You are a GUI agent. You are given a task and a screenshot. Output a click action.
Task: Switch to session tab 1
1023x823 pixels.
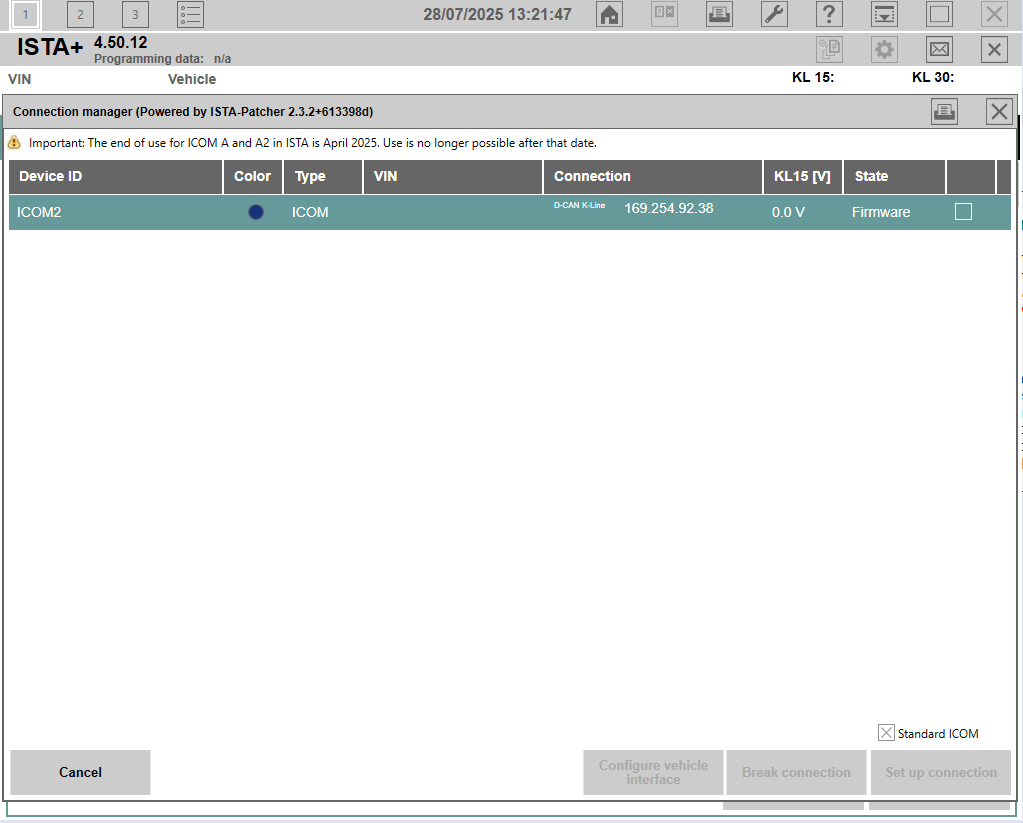click(26, 14)
